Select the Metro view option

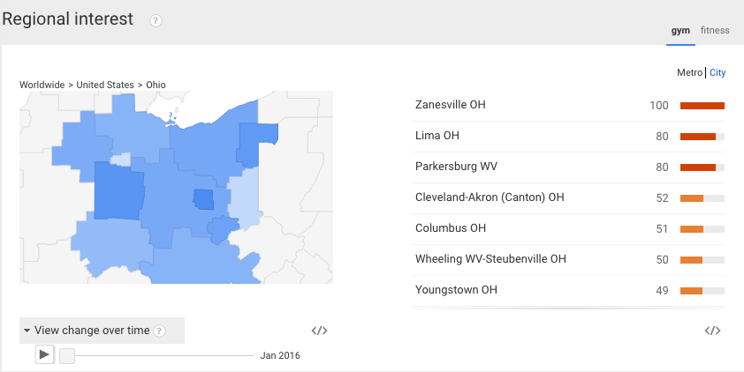[x=689, y=73]
